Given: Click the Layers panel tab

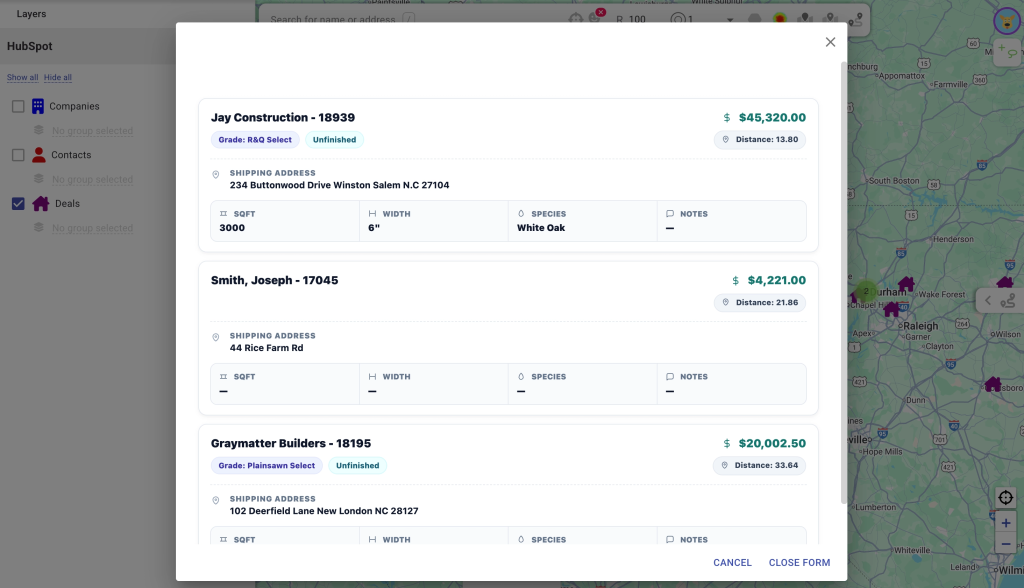Looking at the screenshot, I should point(31,14).
